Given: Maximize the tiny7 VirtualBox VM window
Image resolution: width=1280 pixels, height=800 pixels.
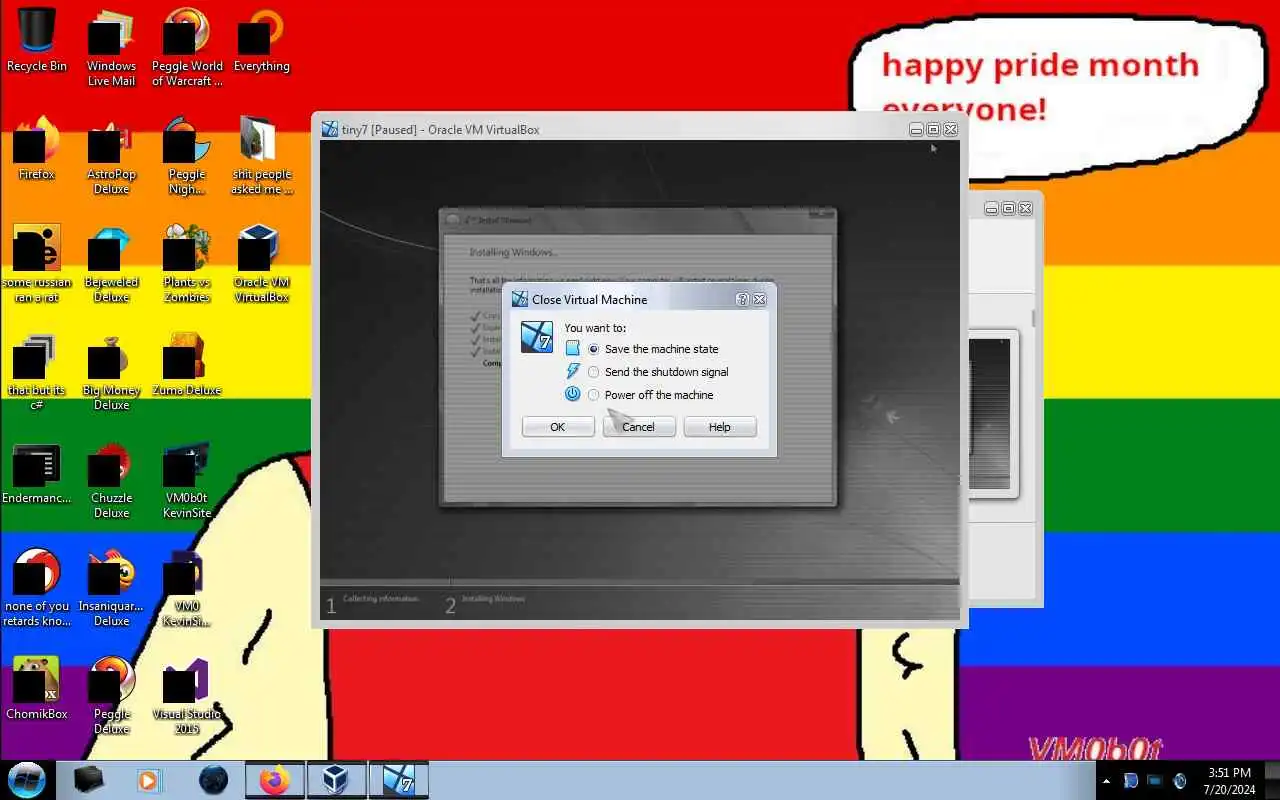Looking at the screenshot, I should [x=933, y=129].
